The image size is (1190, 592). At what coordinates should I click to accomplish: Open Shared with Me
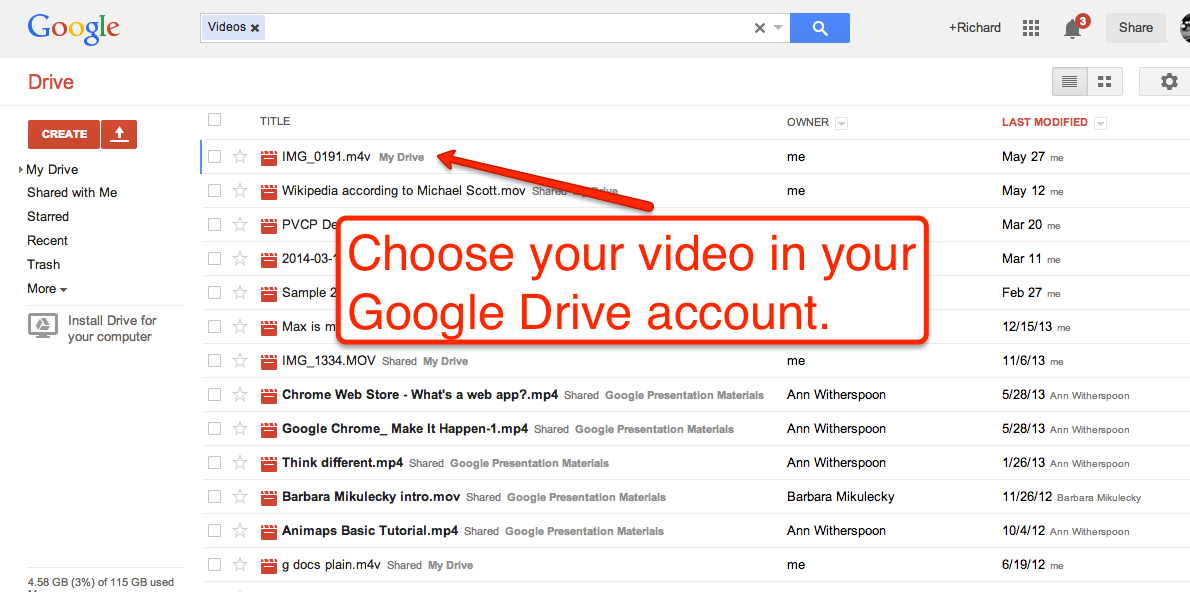pos(72,193)
